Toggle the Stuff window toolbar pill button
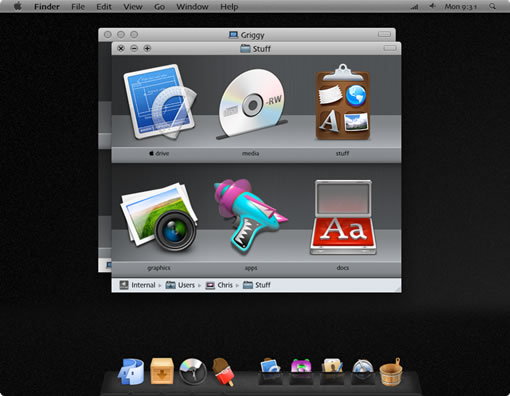 click(x=390, y=48)
